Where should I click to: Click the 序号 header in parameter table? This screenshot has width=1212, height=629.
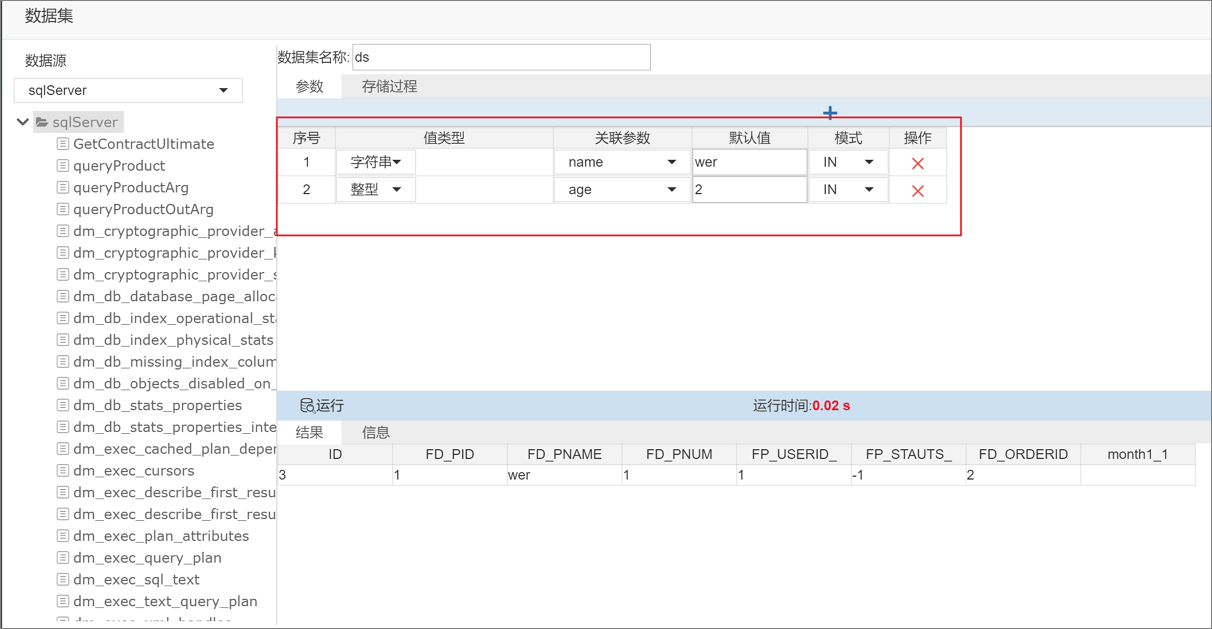tap(306, 138)
